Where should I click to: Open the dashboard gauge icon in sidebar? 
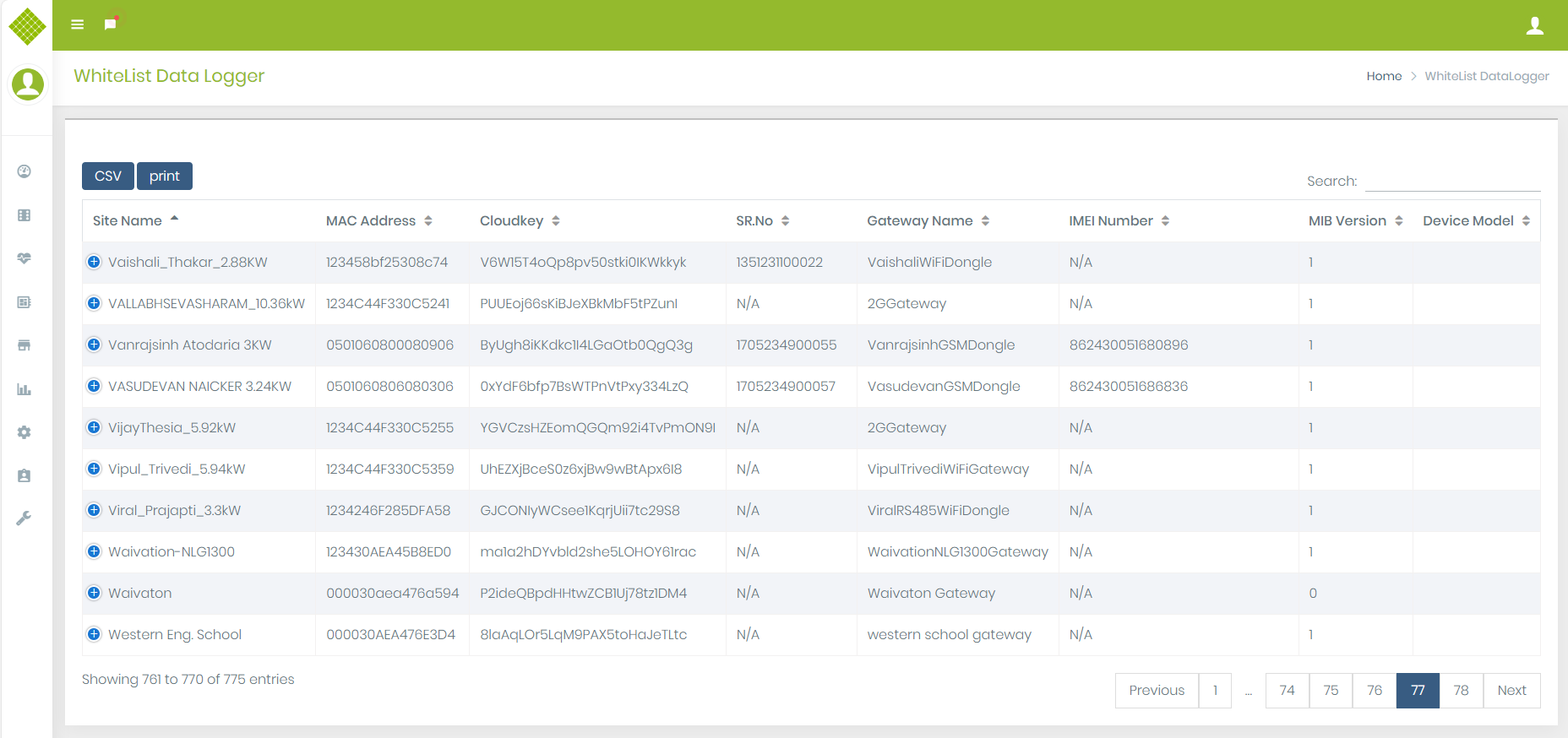tap(24, 171)
